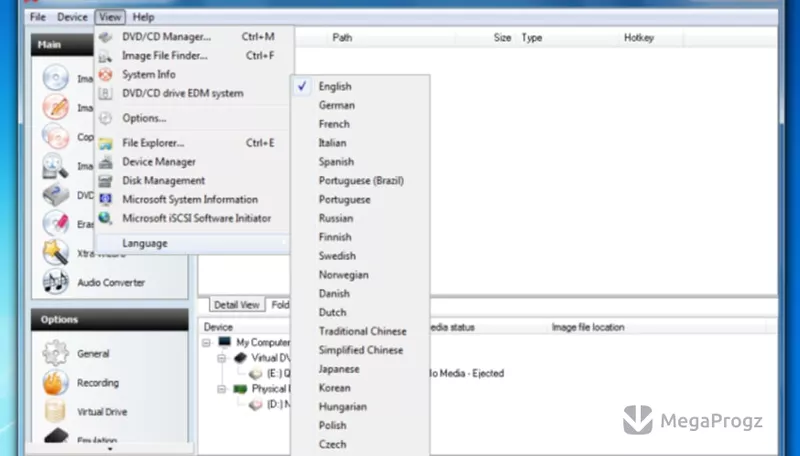Switch language to Simplified Chinese
The width and height of the screenshot is (800, 456).
click(360, 350)
